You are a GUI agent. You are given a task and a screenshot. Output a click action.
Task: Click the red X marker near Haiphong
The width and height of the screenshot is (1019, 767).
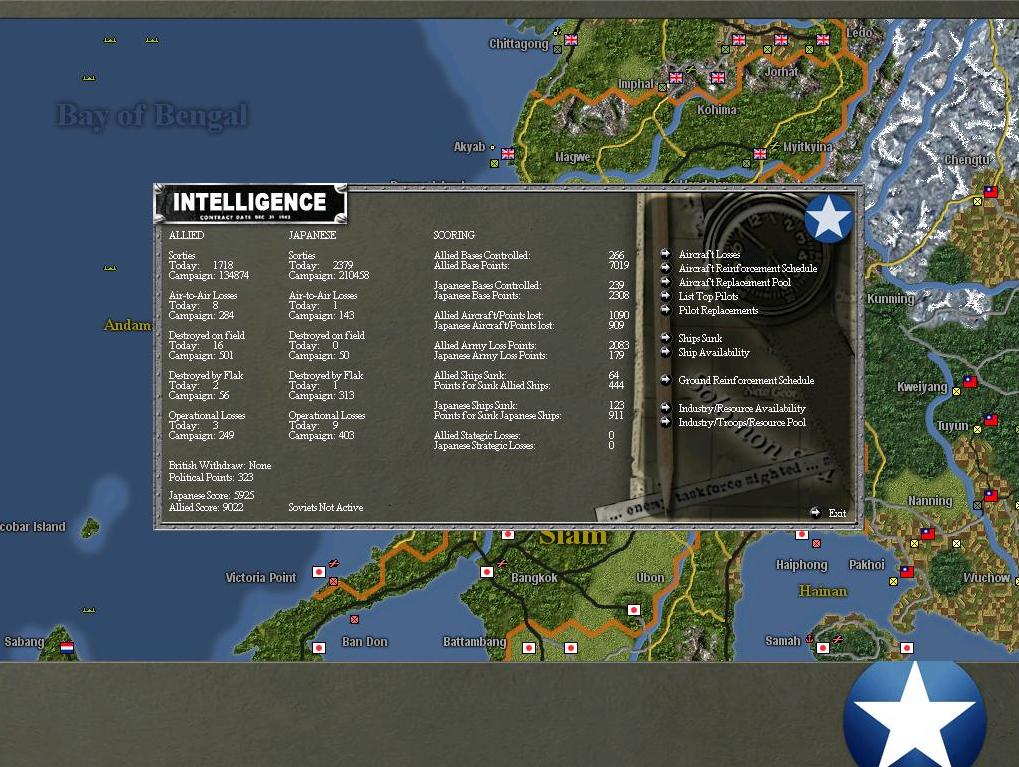[816, 543]
